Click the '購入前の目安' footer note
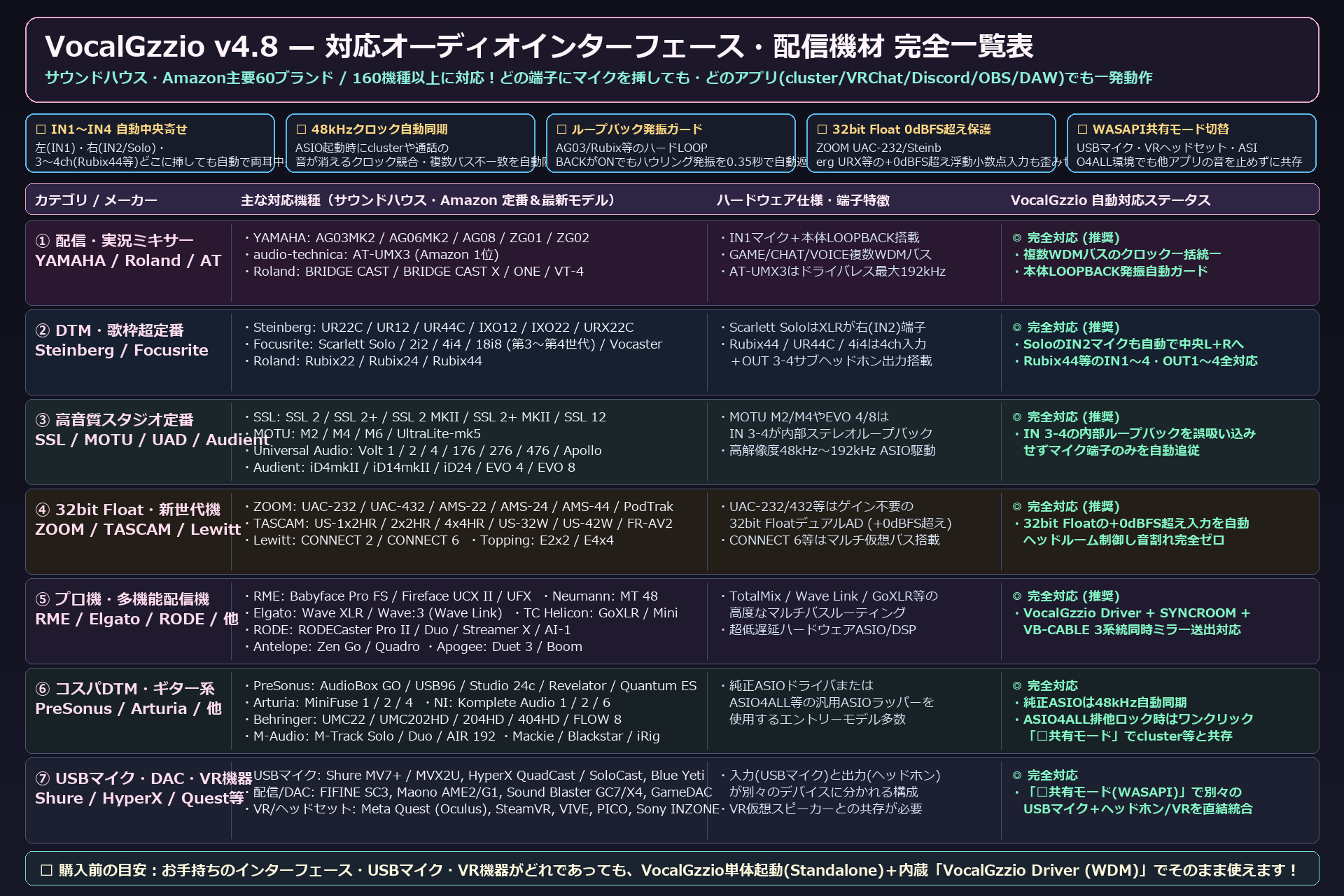 [x=672, y=869]
